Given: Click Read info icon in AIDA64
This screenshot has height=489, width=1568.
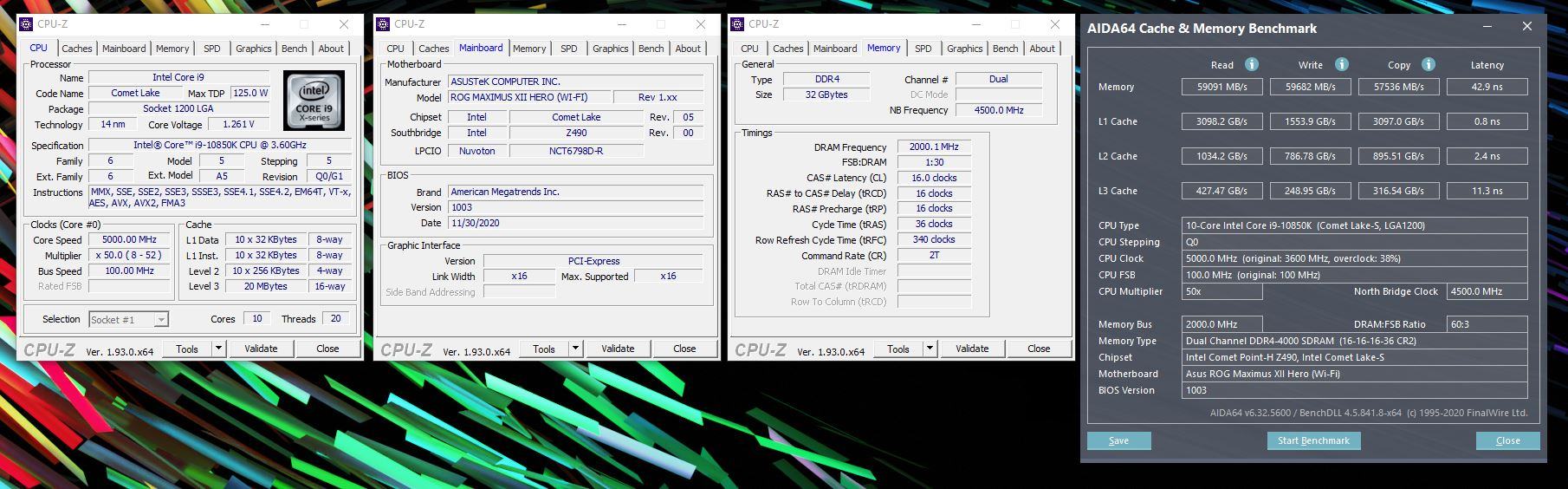Looking at the screenshot, I should pos(1251,64).
